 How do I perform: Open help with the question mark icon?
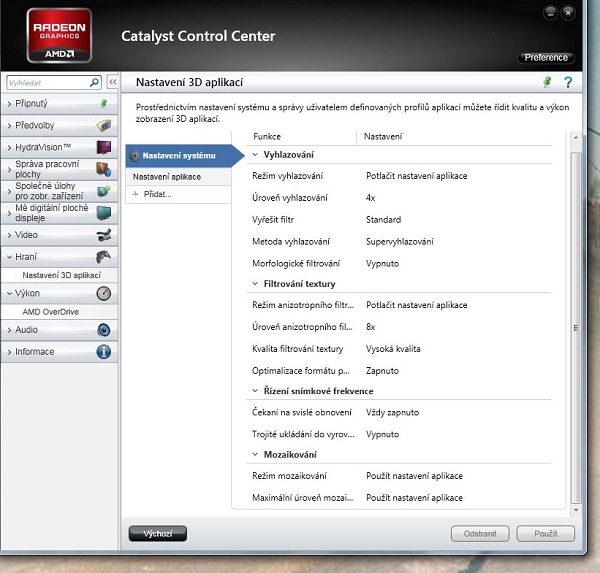pyautogui.click(x=567, y=82)
